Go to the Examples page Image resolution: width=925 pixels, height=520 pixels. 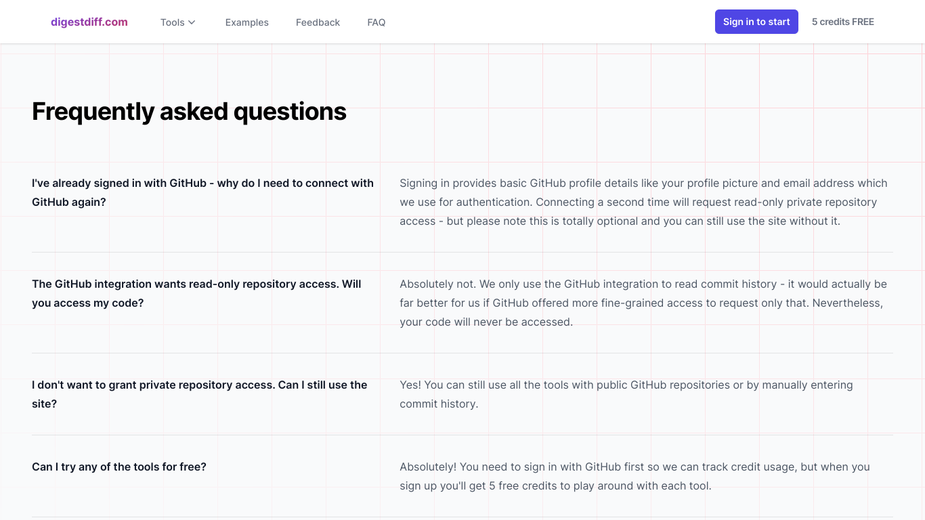[247, 22]
